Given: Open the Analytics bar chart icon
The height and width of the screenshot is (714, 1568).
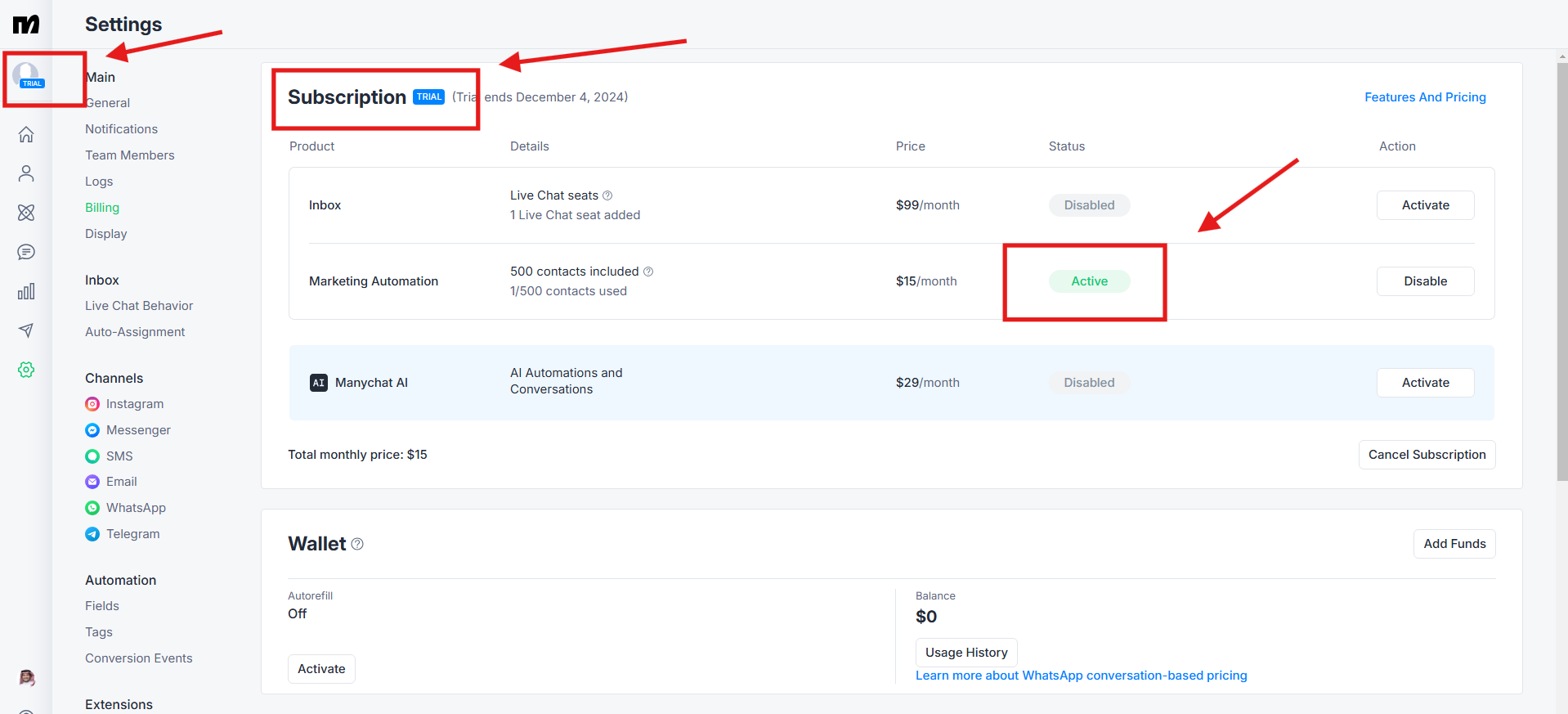Looking at the screenshot, I should [x=26, y=291].
